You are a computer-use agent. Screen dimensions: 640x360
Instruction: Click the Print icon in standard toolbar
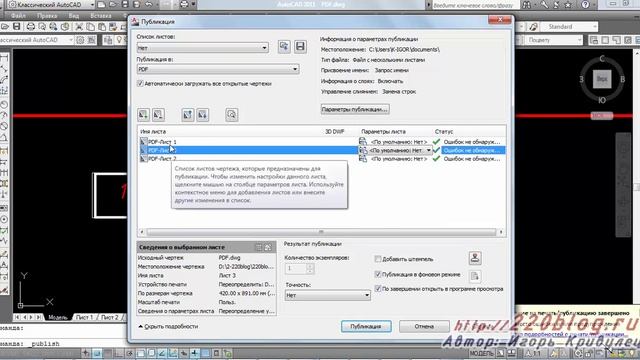[31, 27]
